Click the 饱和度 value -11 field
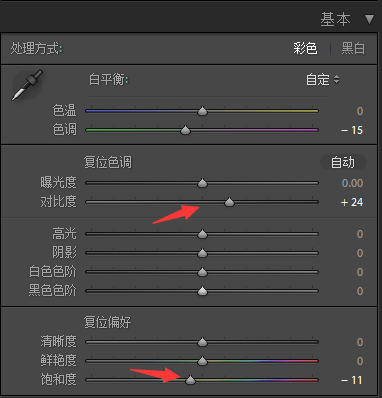The width and height of the screenshot is (382, 398). (x=352, y=380)
